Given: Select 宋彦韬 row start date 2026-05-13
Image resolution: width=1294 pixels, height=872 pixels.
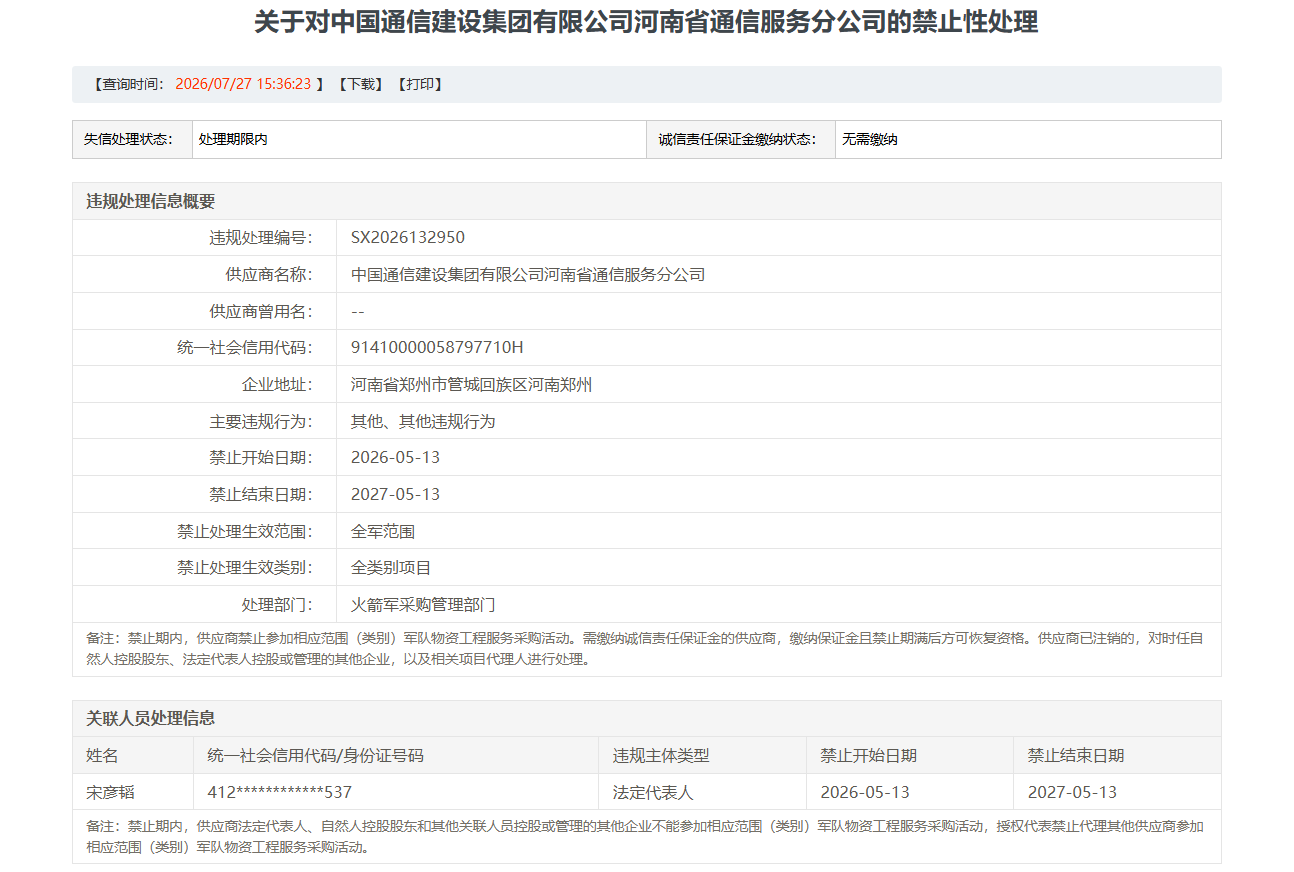Looking at the screenshot, I should (865, 792).
